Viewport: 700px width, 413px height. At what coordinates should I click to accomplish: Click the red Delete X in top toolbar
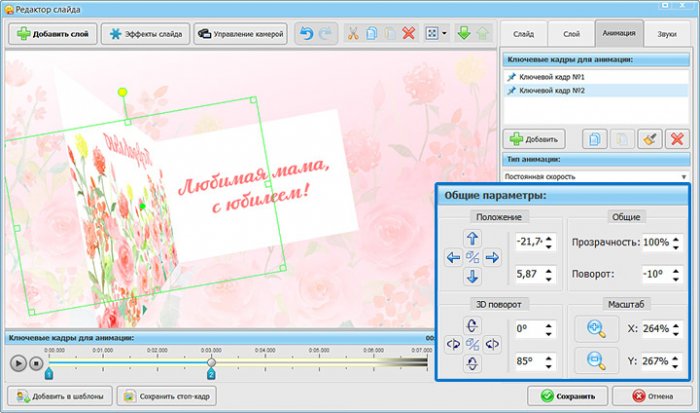(408, 34)
